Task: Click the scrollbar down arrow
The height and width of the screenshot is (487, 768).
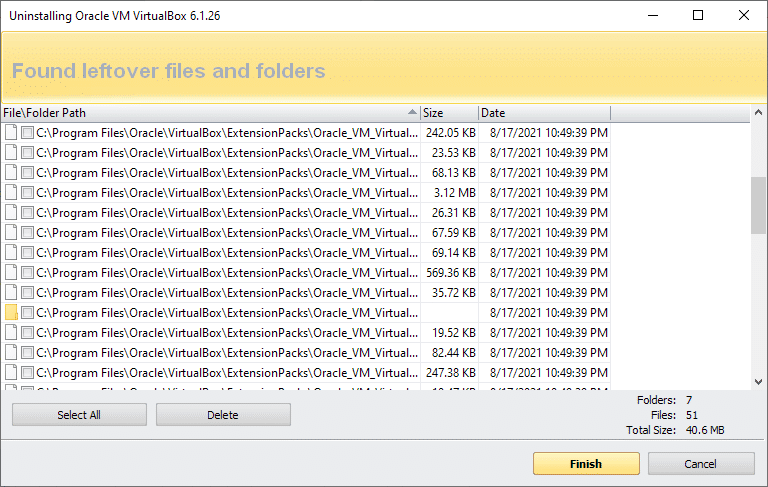Action: [758, 382]
